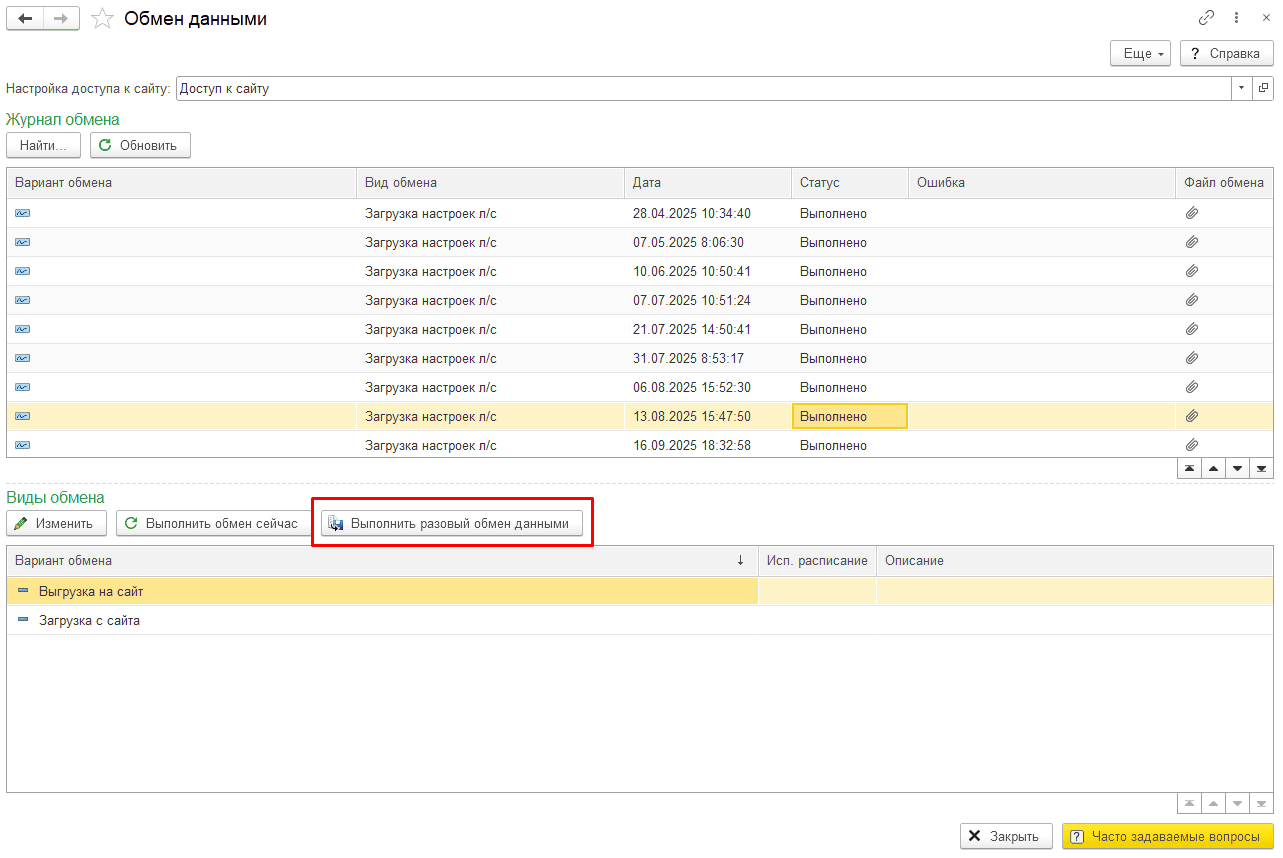Open exchange file attachment for 28.04.2025 entry
The height and width of the screenshot is (858, 1283).
coord(1191,213)
